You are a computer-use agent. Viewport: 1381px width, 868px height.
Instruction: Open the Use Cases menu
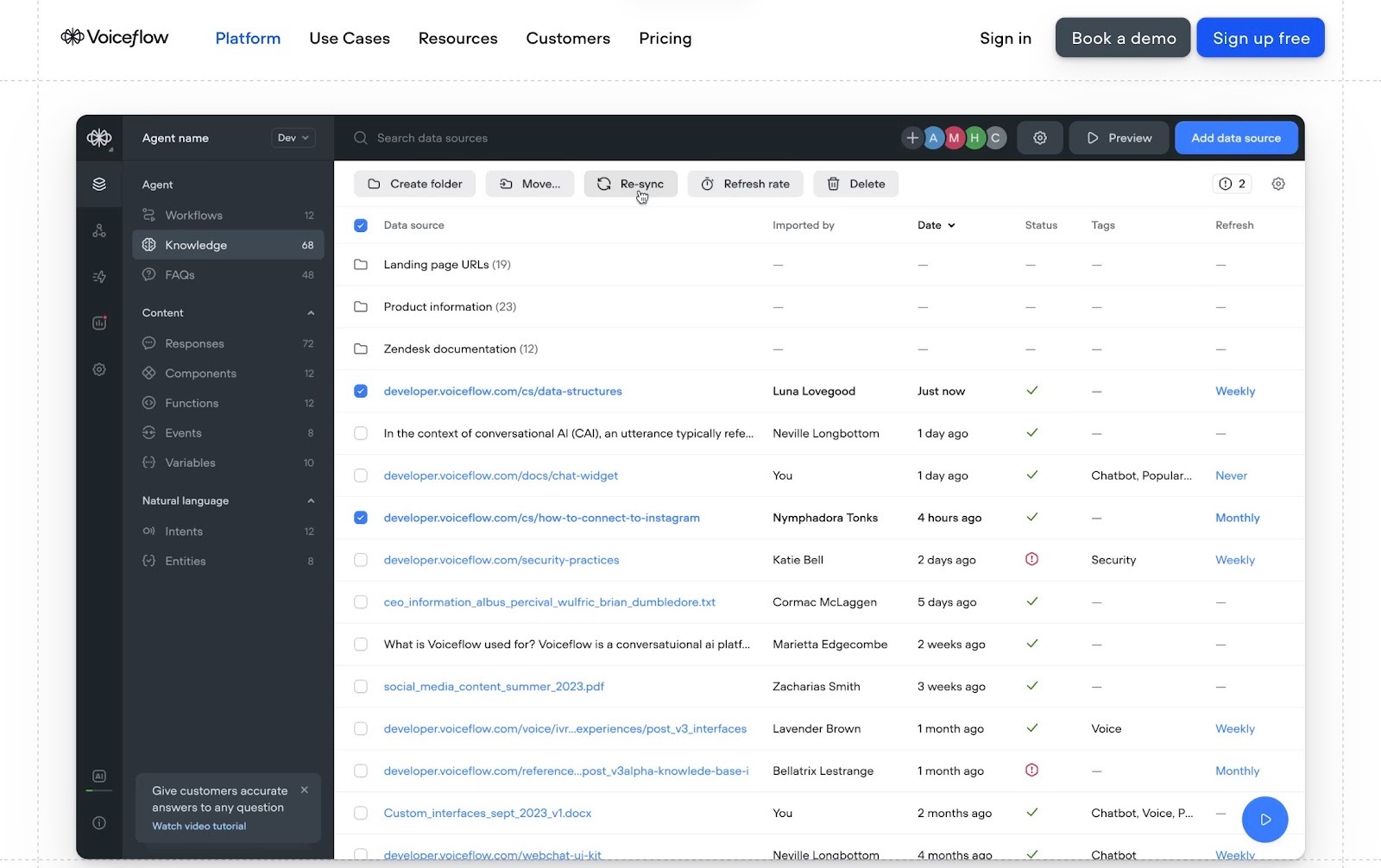[350, 38]
